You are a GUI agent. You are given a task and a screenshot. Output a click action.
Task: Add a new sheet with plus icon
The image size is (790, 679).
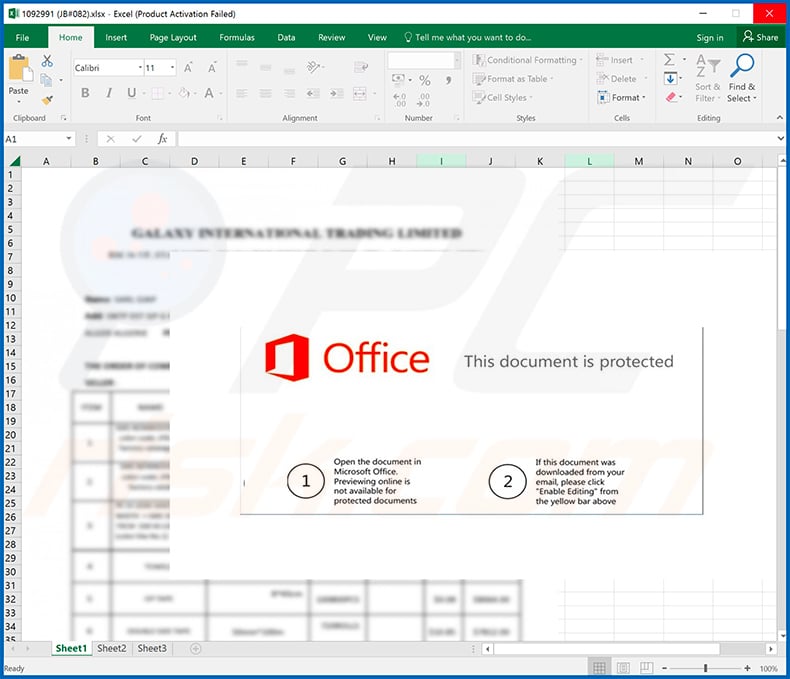[x=195, y=649]
